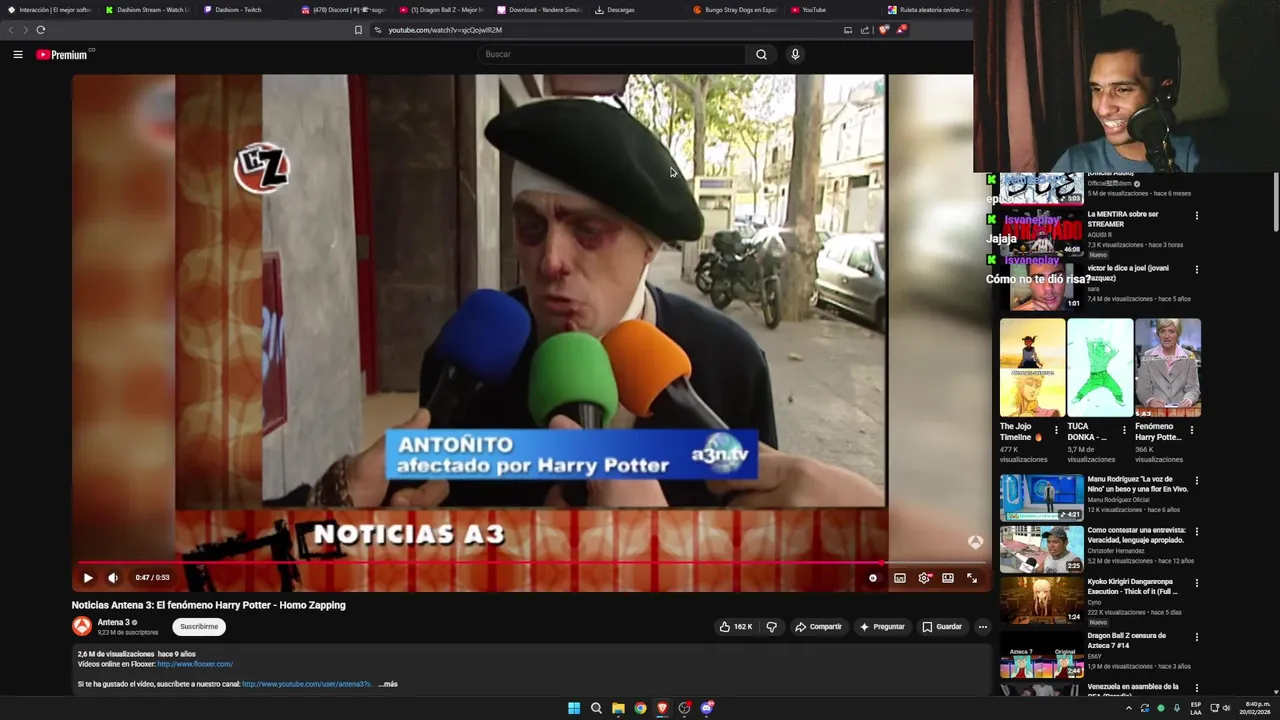Open the youtube.com/user/antena3 link
This screenshot has height=720, width=1280.
306,684
